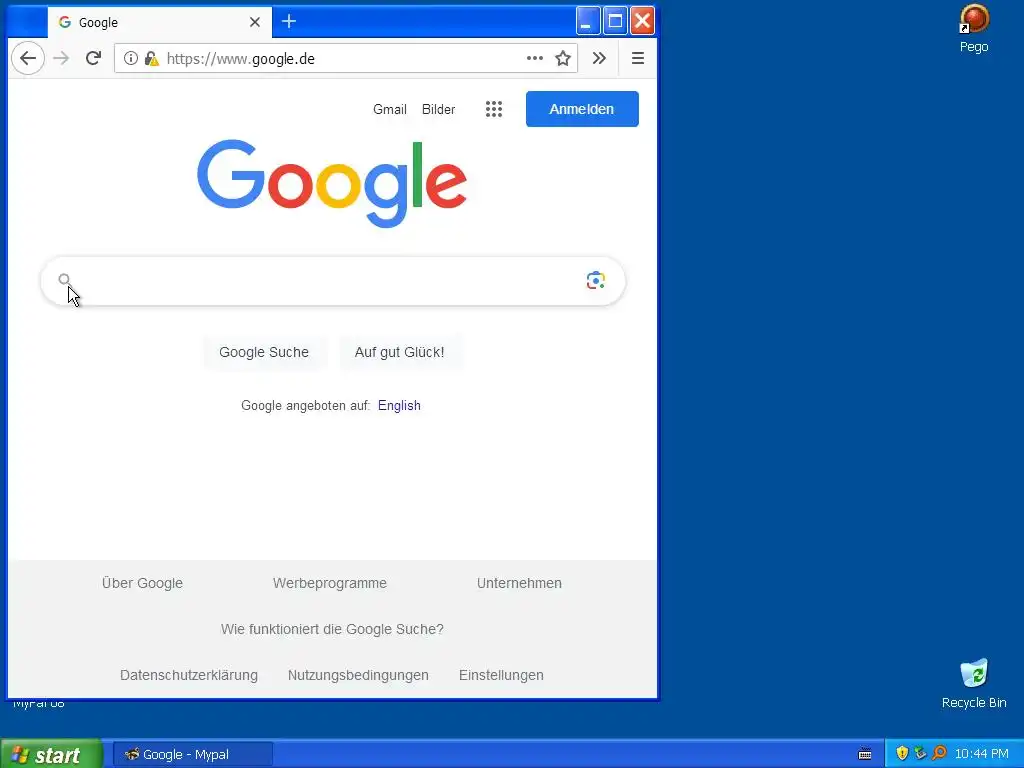Select the Recycle Bin desktop icon
Viewport: 1024px width, 768px height.
coord(974,683)
